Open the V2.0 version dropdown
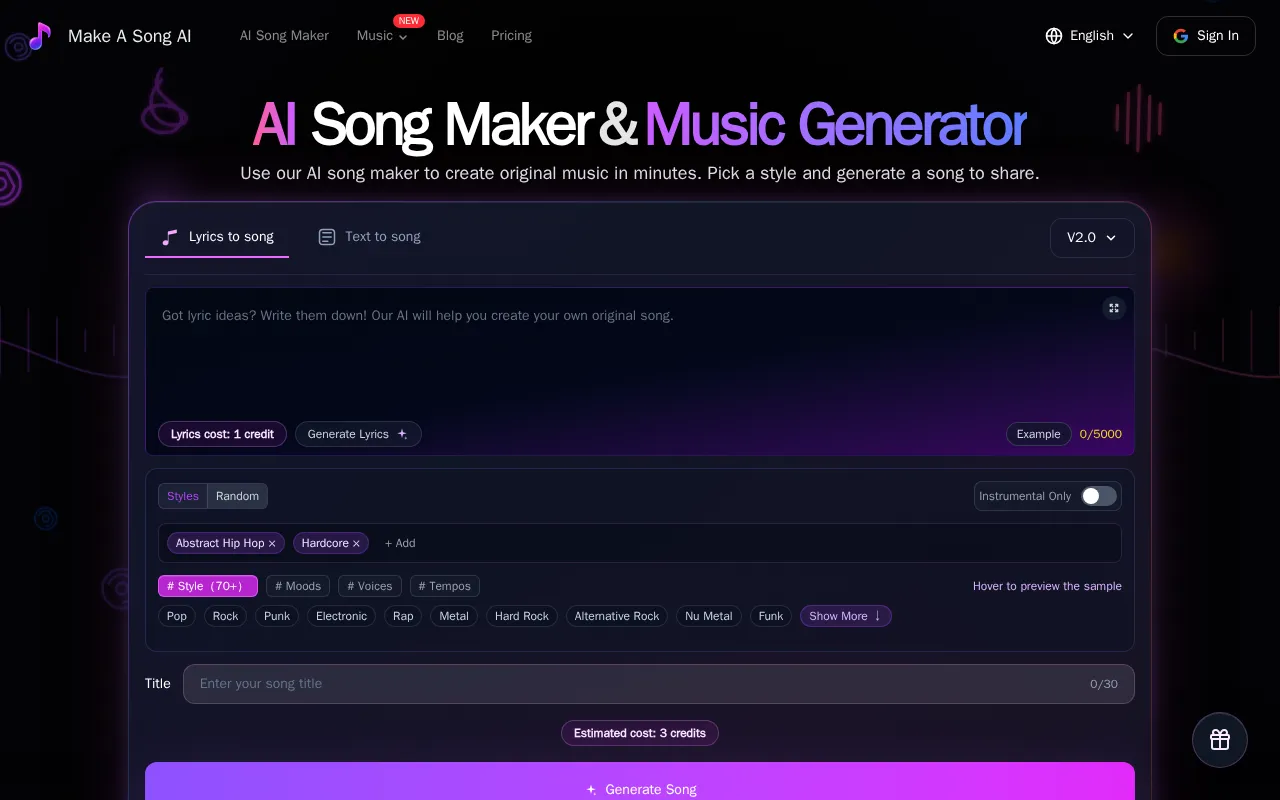 point(1092,238)
